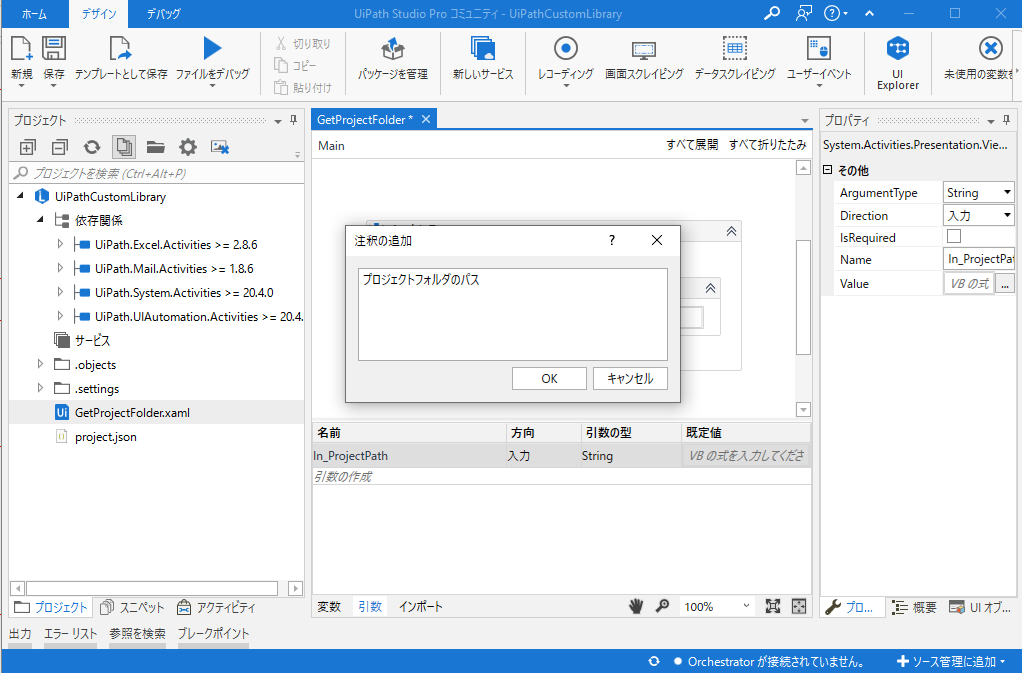Click キャンセル in annotation dialog
The image size is (1022, 673).
point(630,379)
